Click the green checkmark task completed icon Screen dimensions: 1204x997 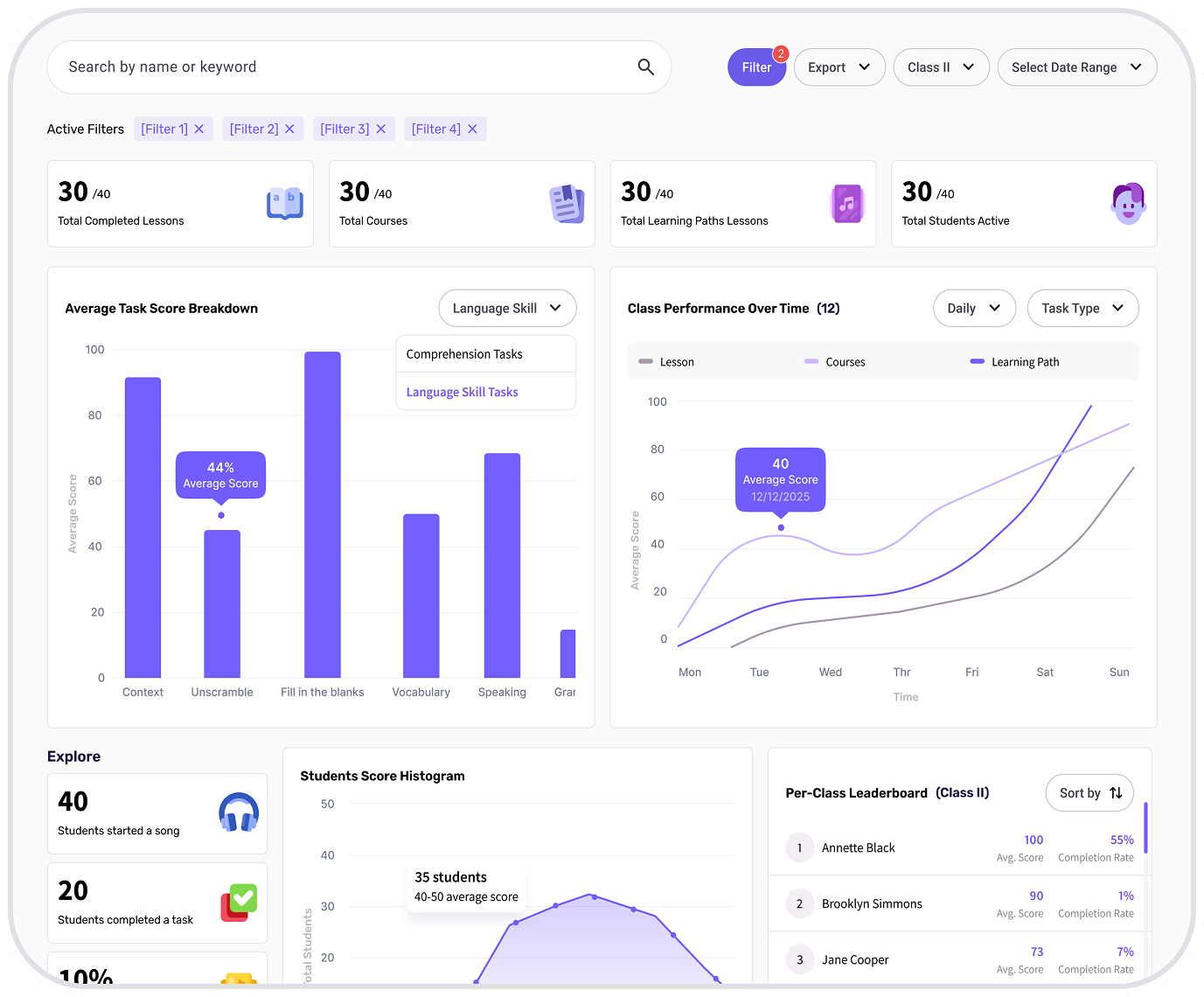[x=239, y=902]
